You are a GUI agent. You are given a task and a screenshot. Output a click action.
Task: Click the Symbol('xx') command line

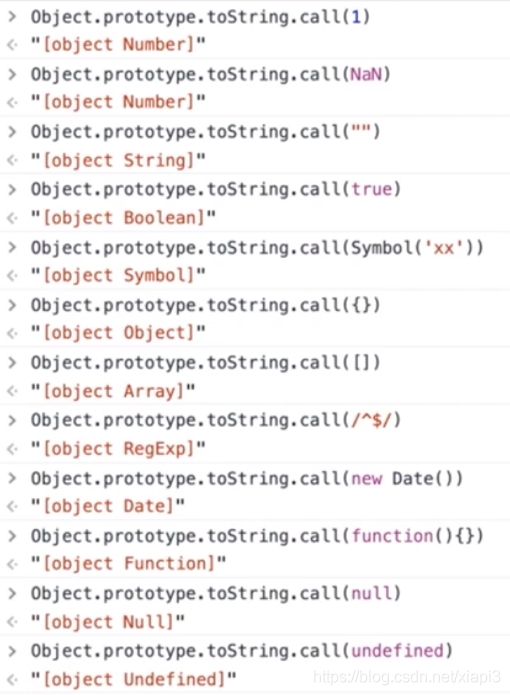click(257, 247)
